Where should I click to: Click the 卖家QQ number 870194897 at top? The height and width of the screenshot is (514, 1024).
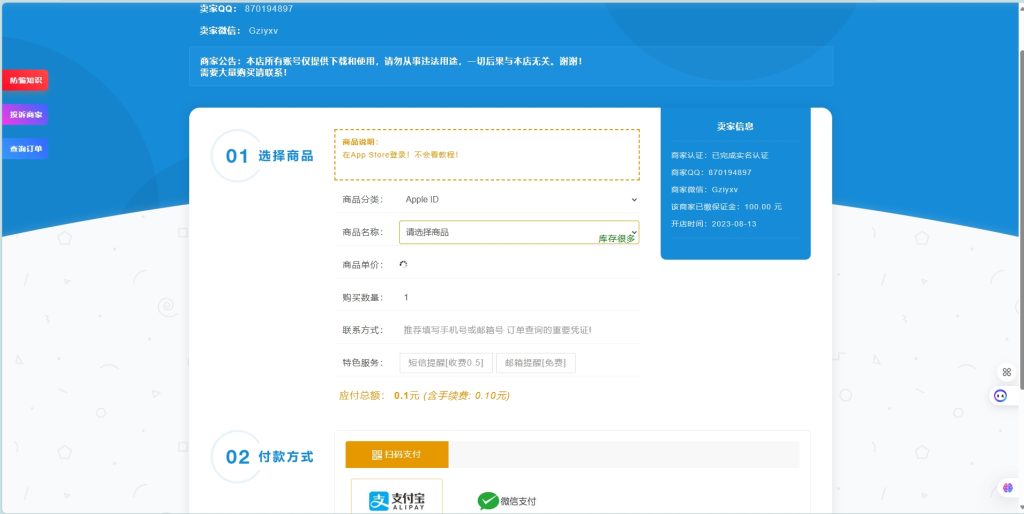pos(269,9)
